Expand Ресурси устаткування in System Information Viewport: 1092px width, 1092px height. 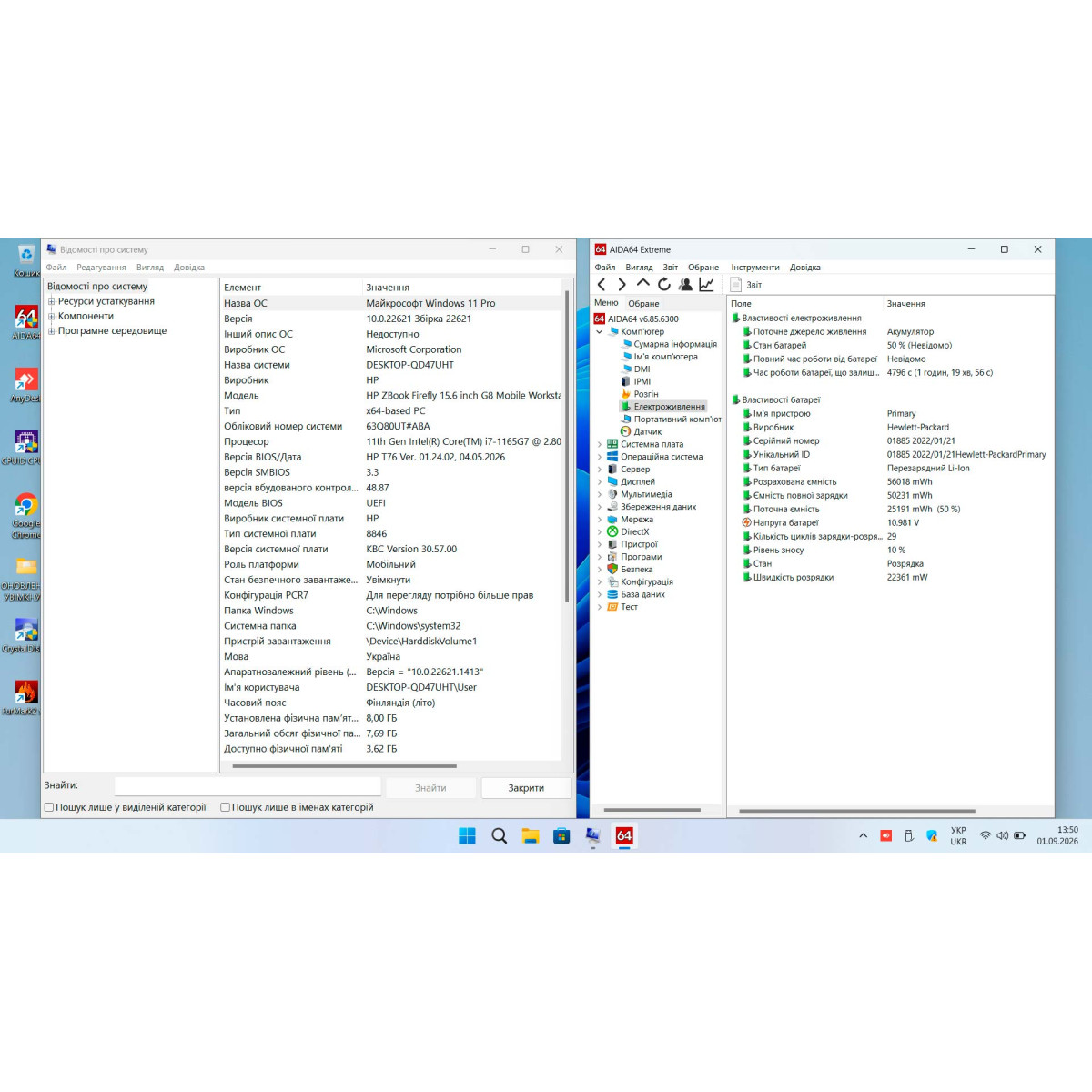pyautogui.click(x=52, y=301)
